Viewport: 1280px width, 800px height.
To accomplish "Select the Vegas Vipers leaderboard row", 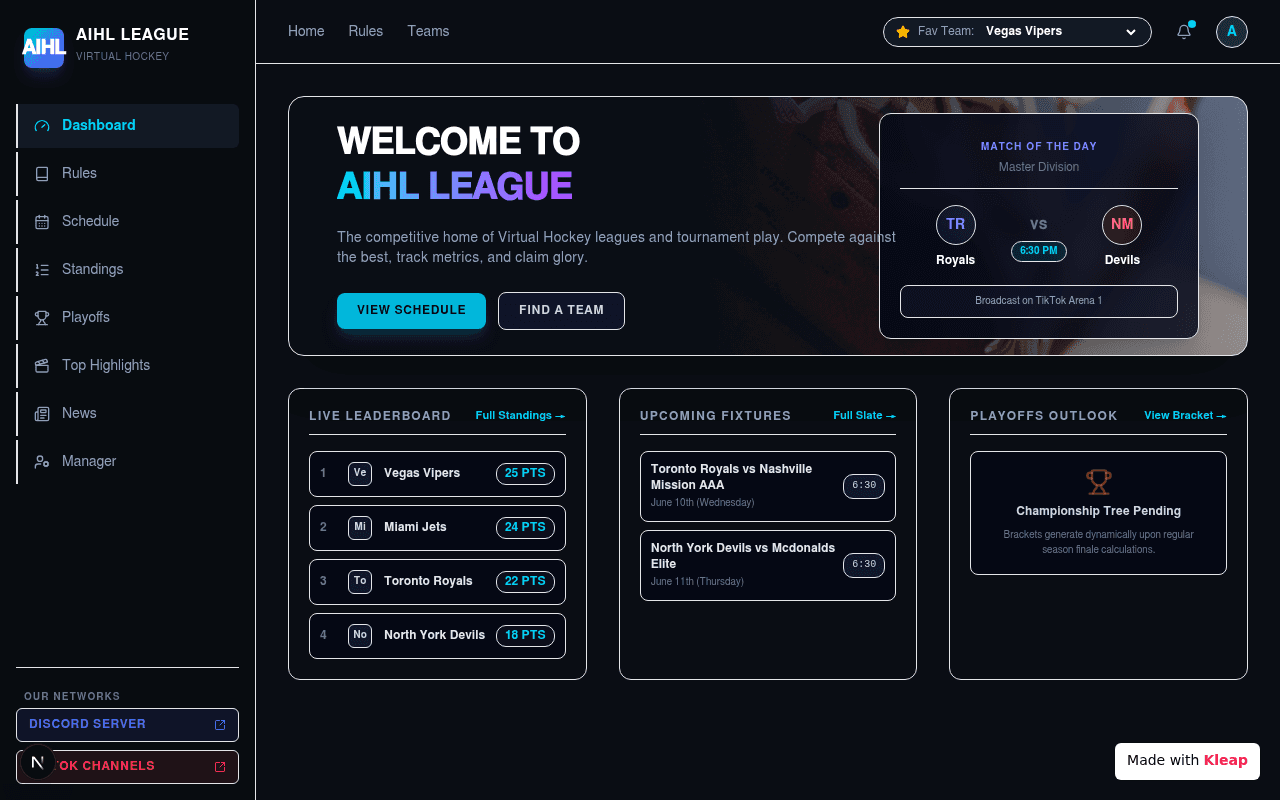I will [437, 474].
